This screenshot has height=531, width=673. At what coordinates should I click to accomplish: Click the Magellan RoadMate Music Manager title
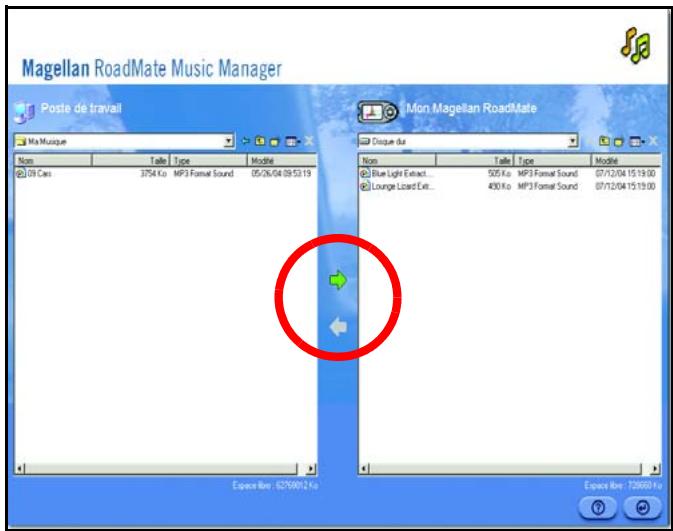tap(152, 69)
